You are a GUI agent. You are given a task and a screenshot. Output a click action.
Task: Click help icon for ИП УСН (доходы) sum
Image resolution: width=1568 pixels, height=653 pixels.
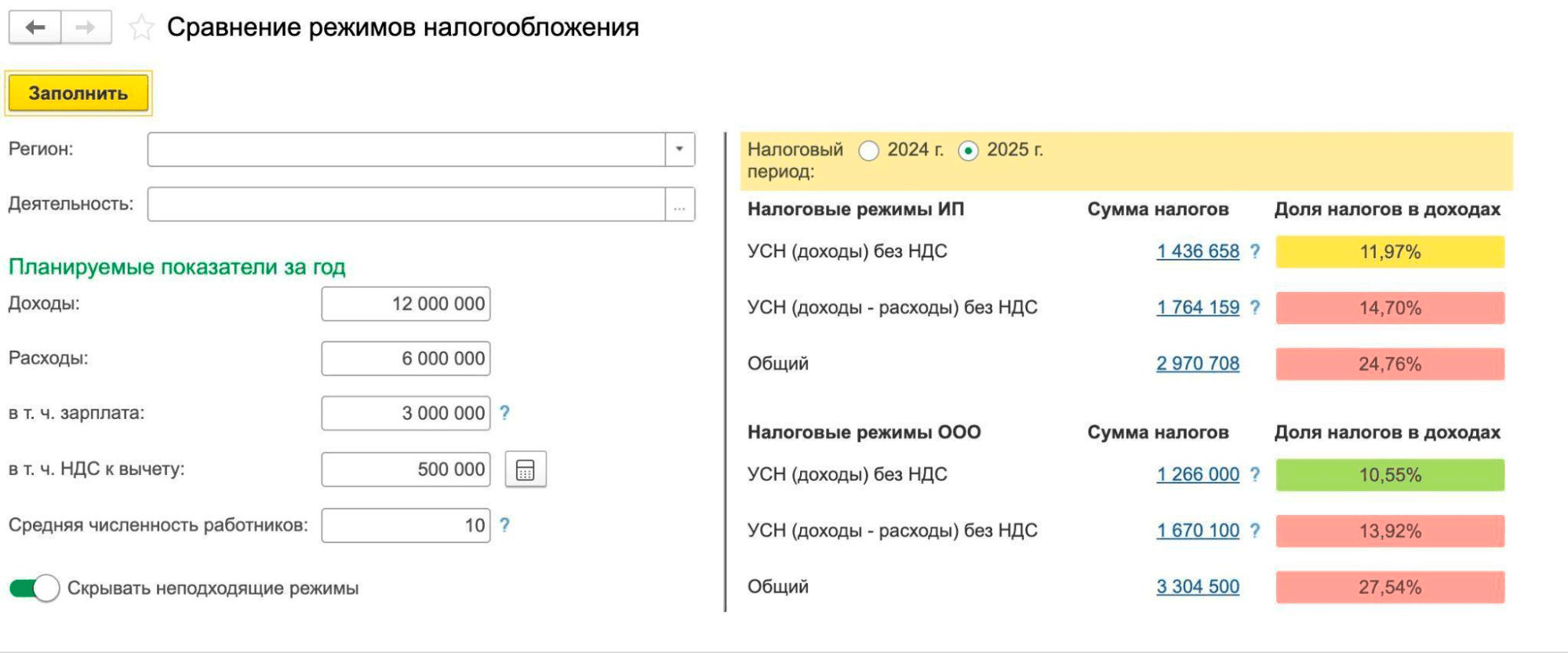(1255, 251)
